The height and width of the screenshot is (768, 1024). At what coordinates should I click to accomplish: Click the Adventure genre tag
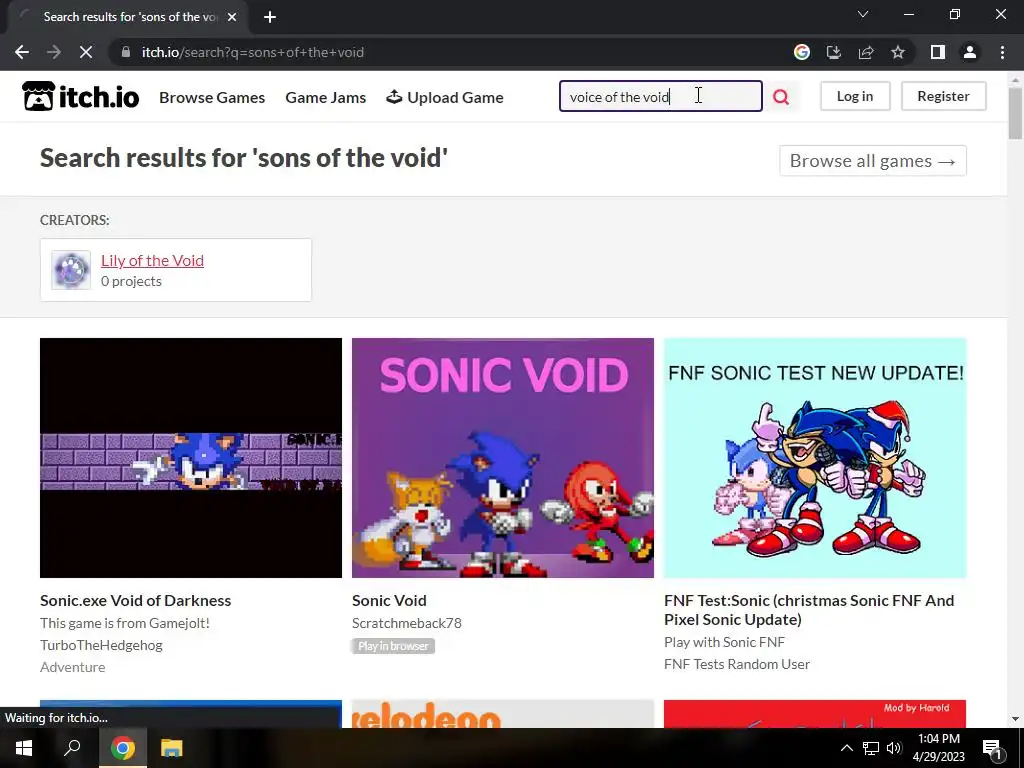pos(72,667)
